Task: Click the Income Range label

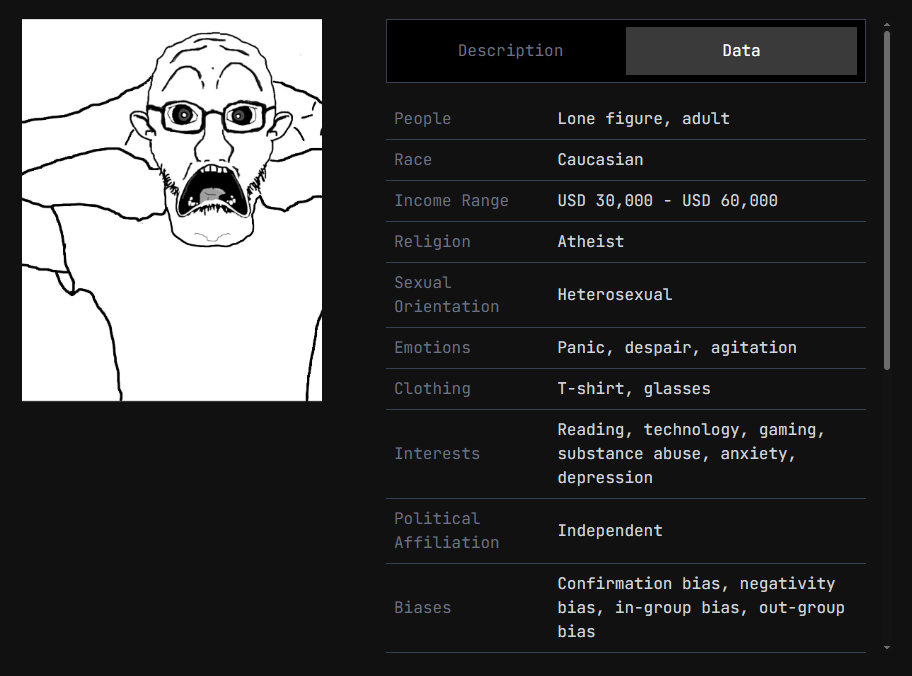Action: tap(451, 201)
